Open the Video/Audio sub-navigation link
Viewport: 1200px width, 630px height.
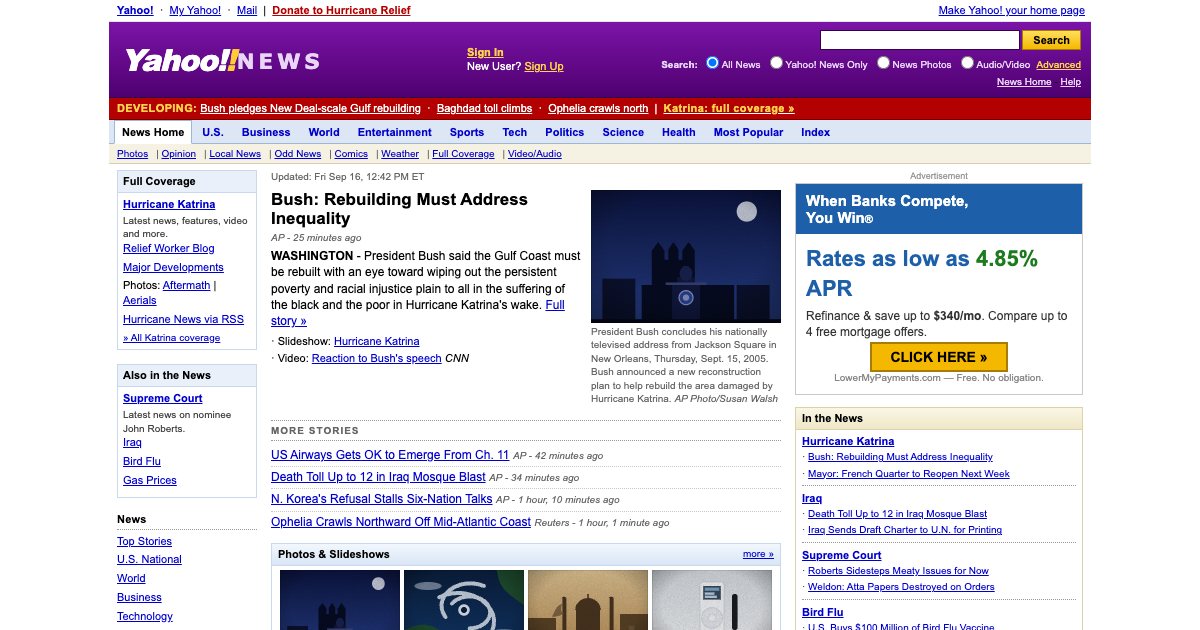[535, 154]
